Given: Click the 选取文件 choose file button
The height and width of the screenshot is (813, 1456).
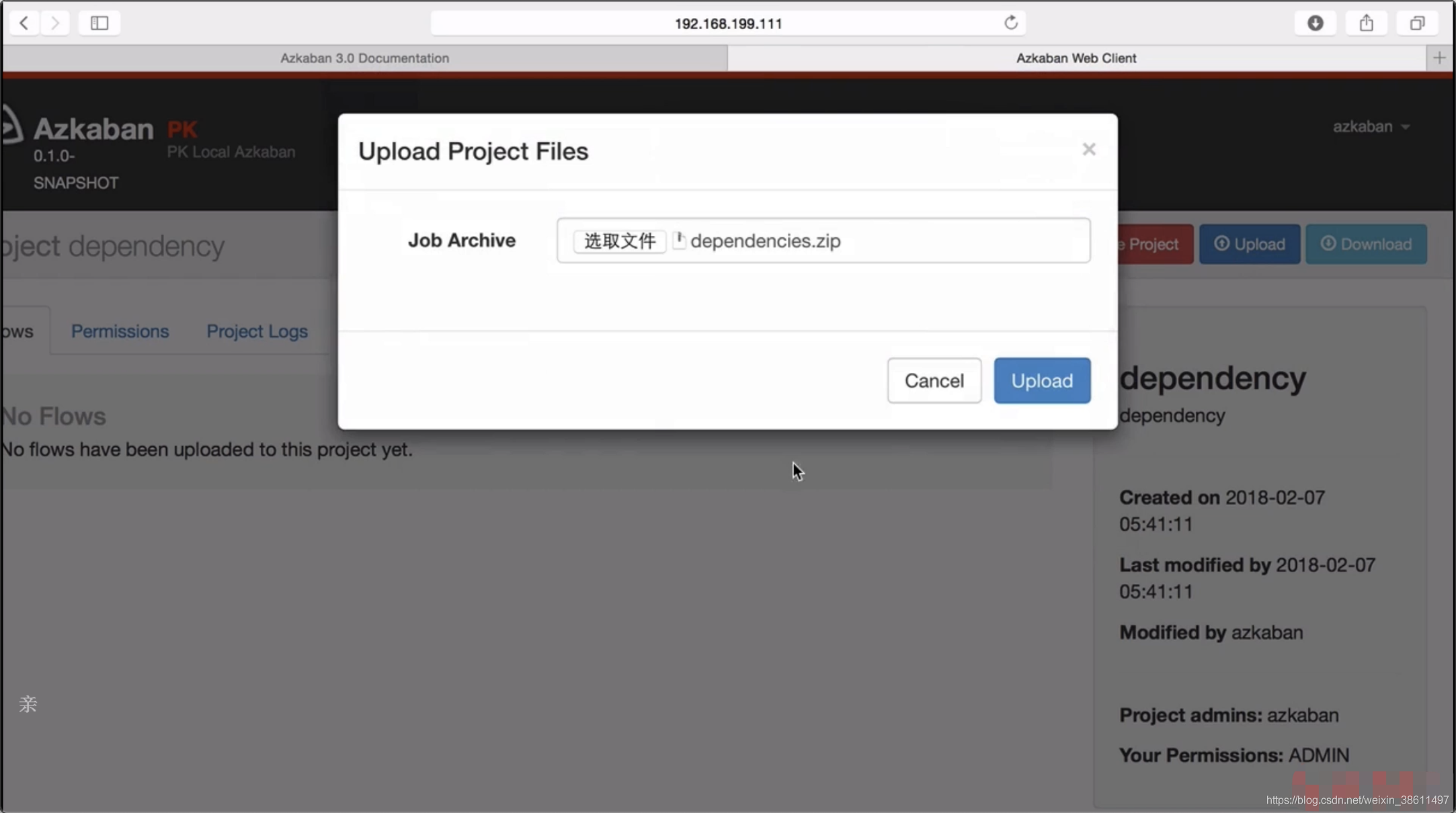Looking at the screenshot, I should click(619, 241).
